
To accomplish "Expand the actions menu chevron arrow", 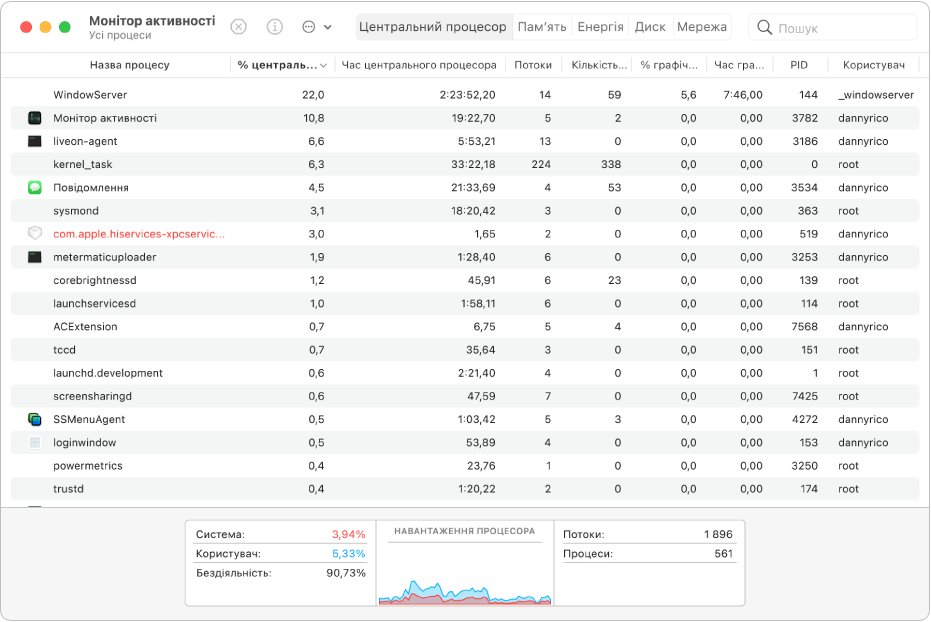I will (x=328, y=27).
